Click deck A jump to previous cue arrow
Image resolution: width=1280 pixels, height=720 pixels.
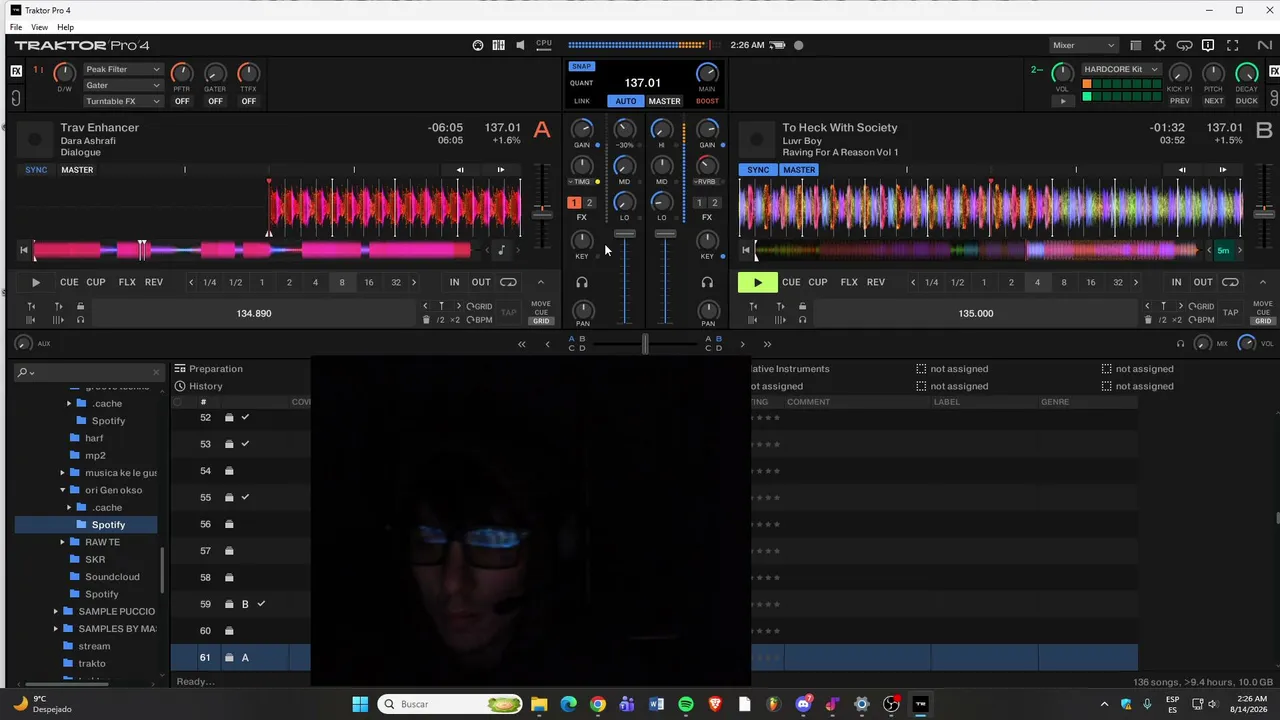pyautogui.click(x=425, y=306)
